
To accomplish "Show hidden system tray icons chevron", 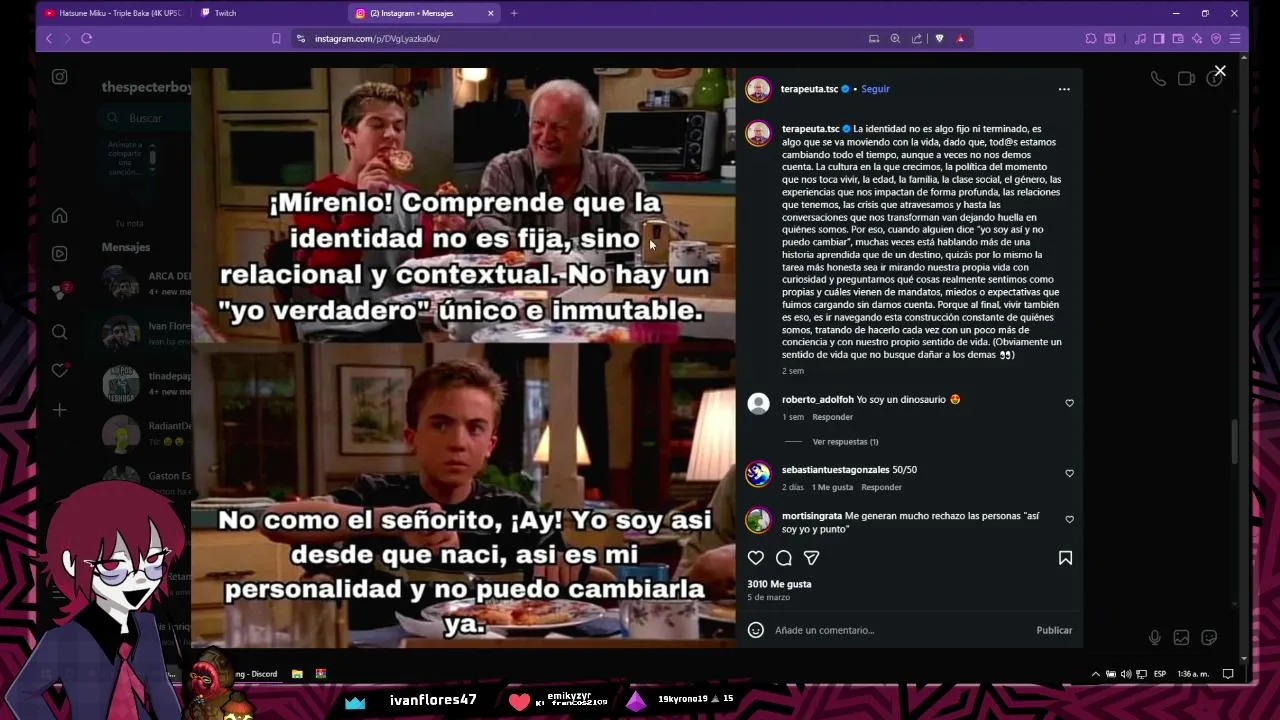I will click(x=1096, y=674).
